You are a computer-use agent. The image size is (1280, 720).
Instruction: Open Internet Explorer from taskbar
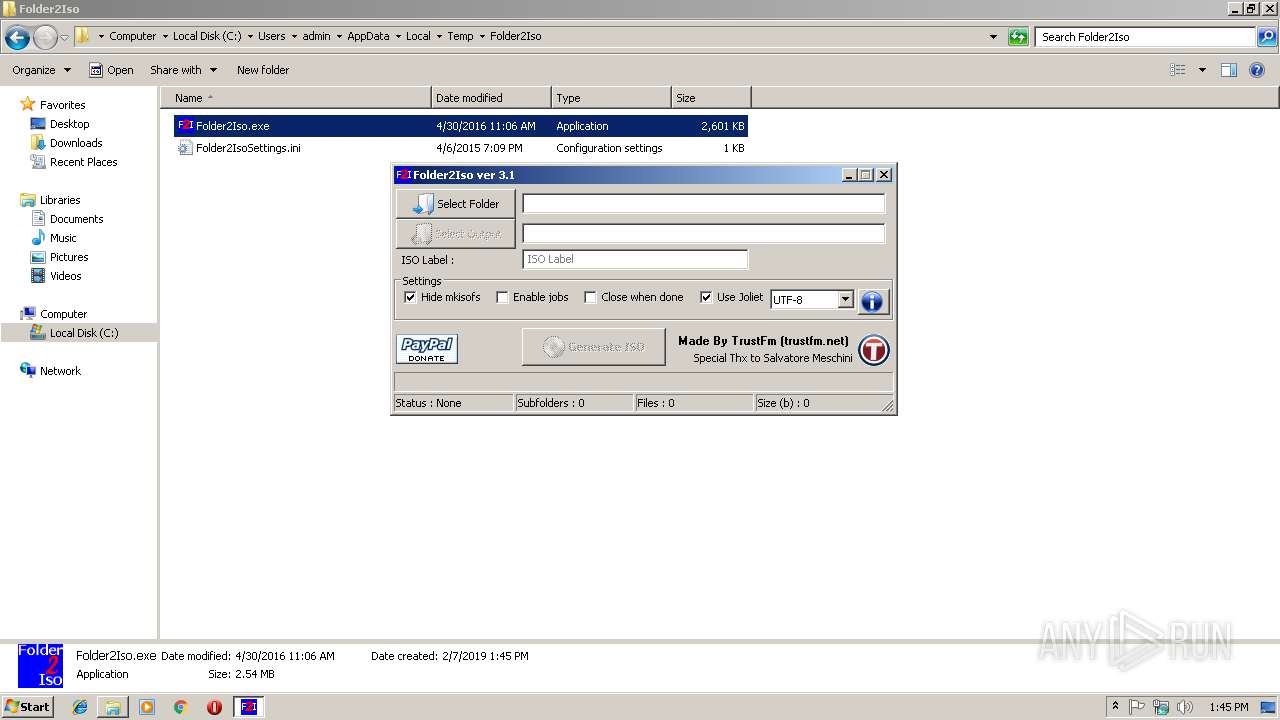tap(80, 707)
